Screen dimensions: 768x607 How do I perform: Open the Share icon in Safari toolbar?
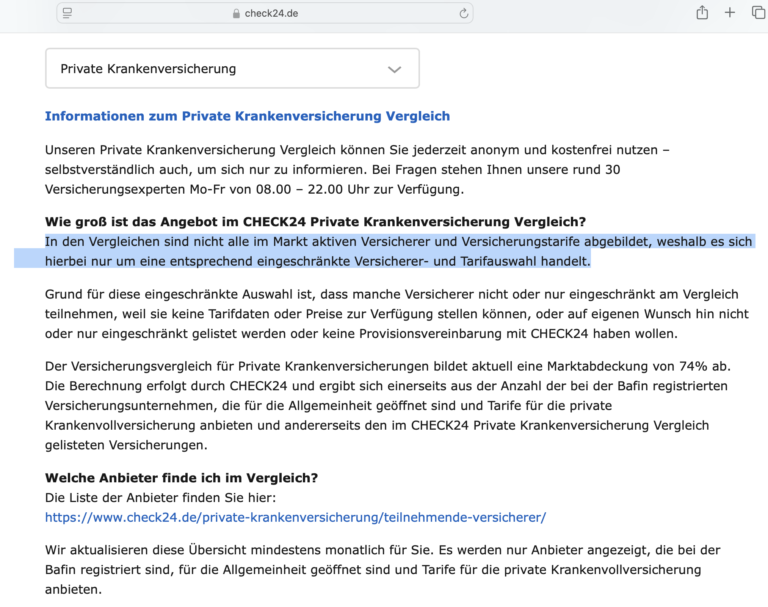click(x=702, y=12)
